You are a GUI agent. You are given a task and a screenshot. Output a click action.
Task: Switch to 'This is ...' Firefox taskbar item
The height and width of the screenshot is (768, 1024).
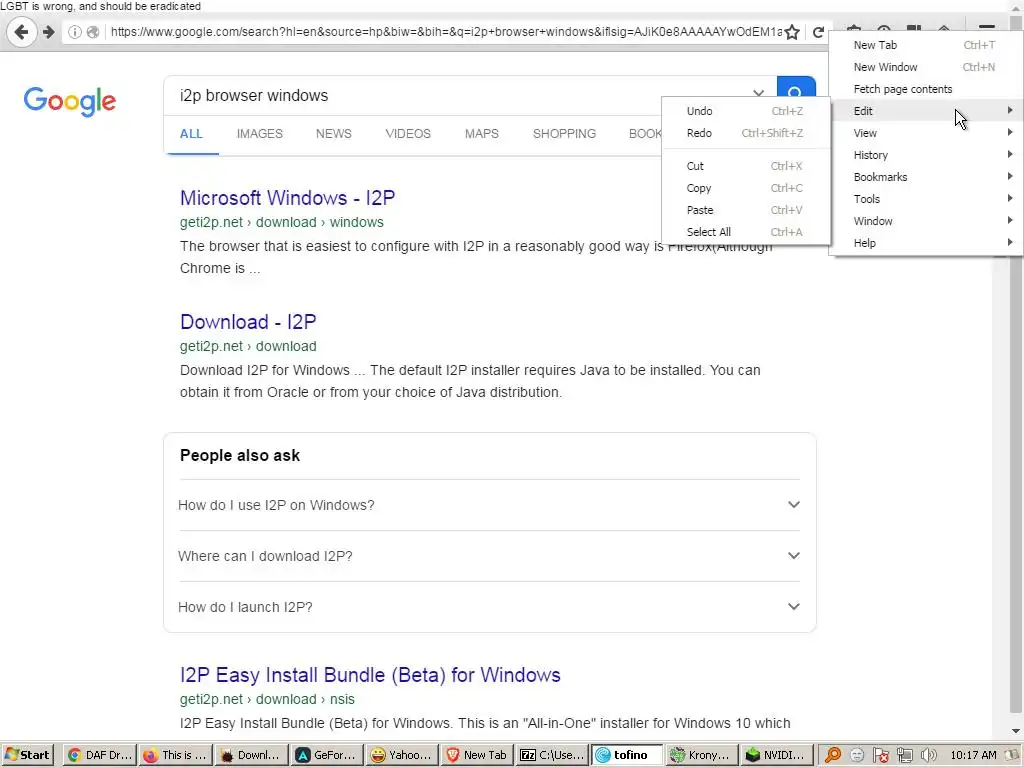coord(175,755)
